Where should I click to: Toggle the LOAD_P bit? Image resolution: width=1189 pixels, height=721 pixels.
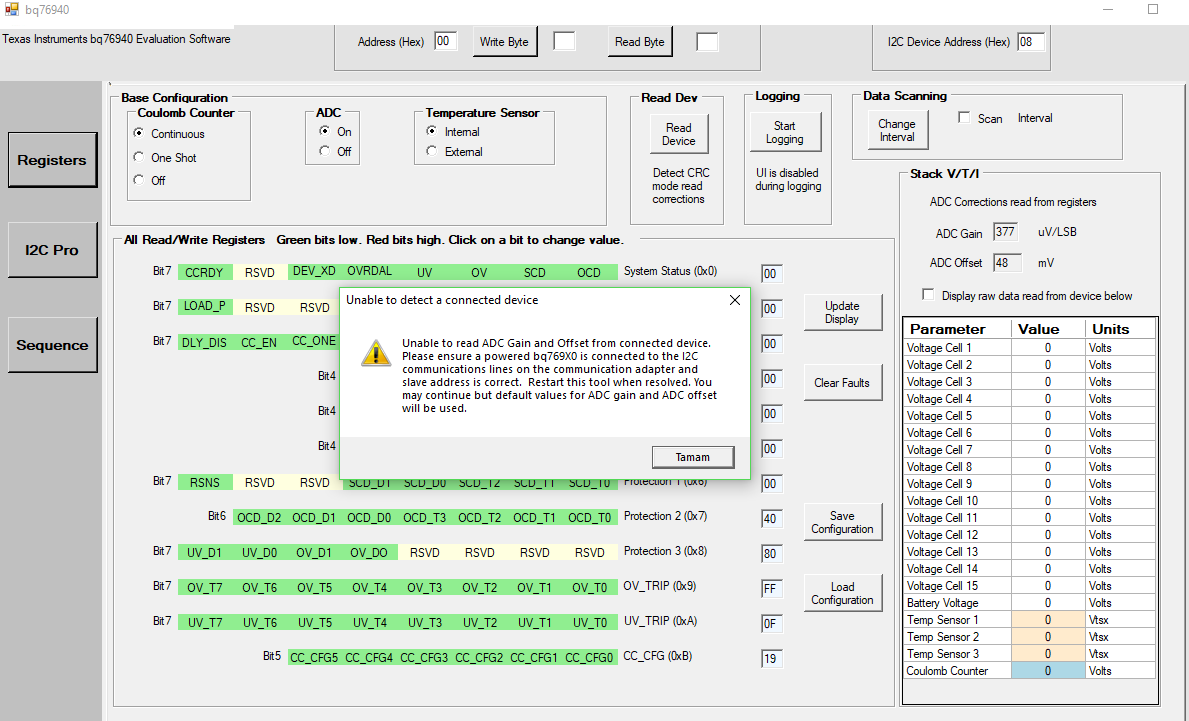[205, 306]
